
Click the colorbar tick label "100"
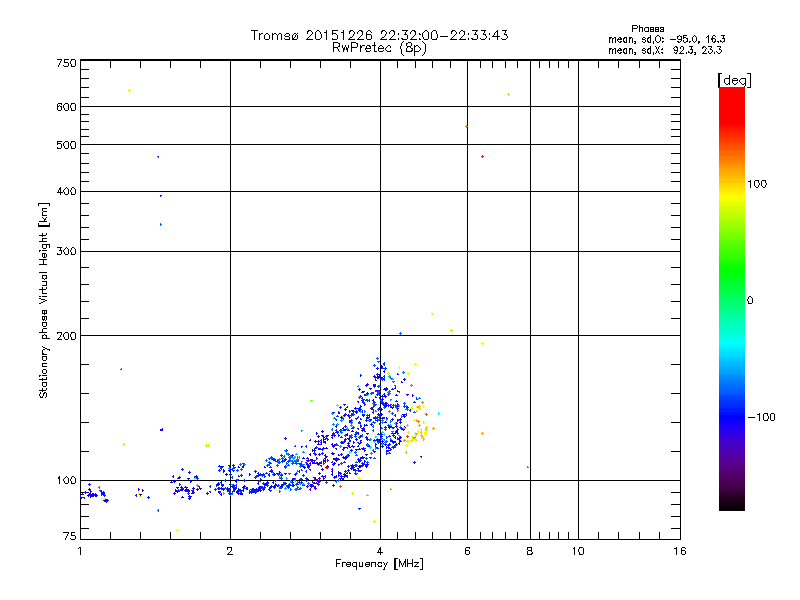757,184
